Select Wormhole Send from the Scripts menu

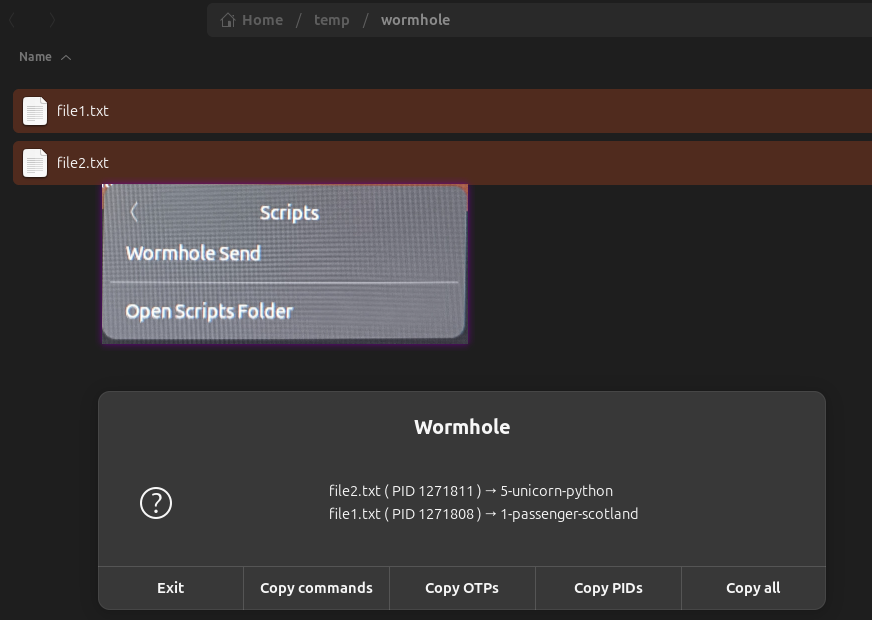tap(193, 253)
